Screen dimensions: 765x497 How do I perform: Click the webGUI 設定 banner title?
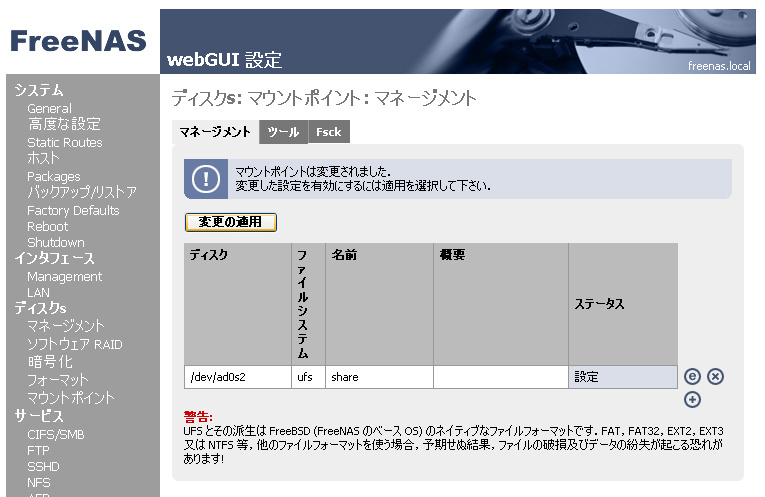(224, 60)
